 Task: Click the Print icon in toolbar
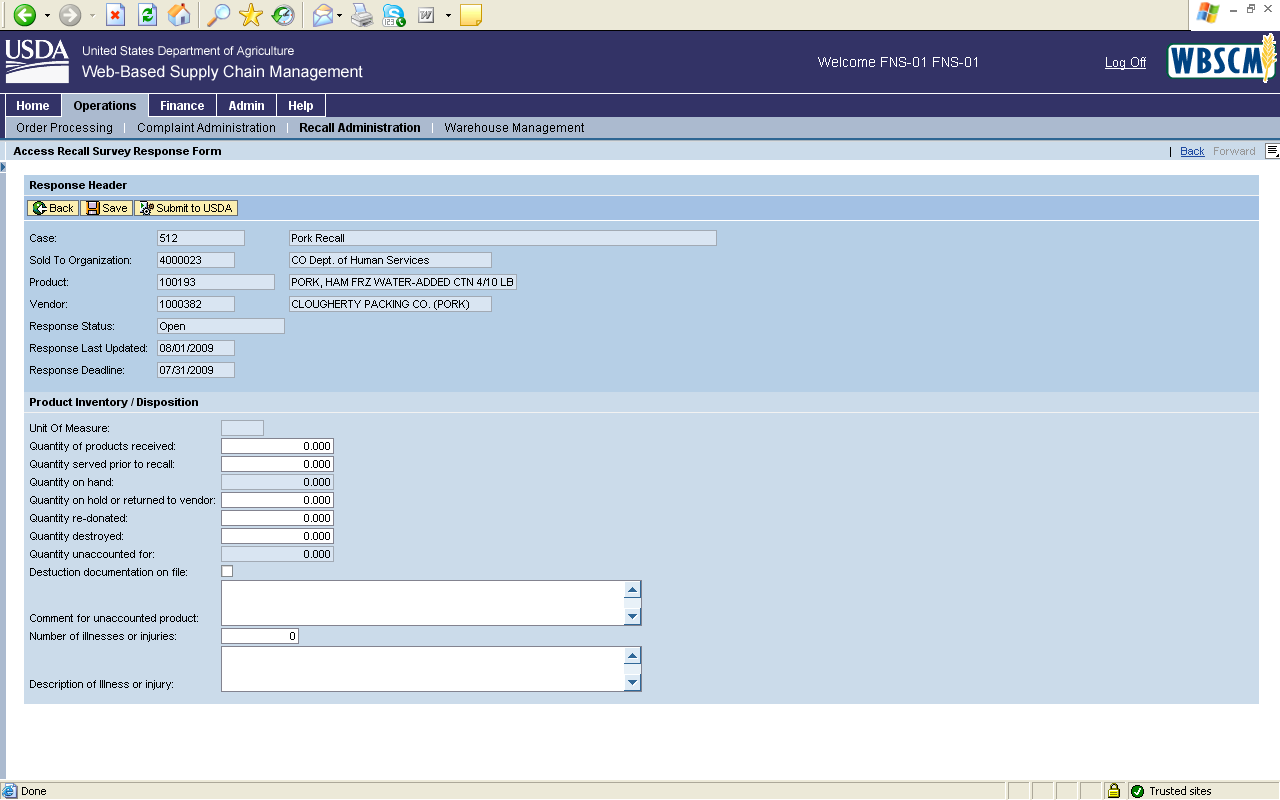(362, 15)
